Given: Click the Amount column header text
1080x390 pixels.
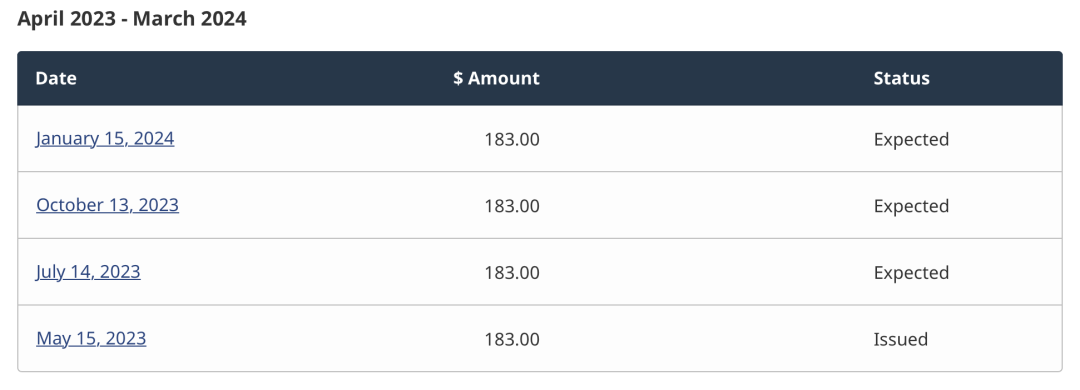Looking at the screenshot, I should pos(503,79).
